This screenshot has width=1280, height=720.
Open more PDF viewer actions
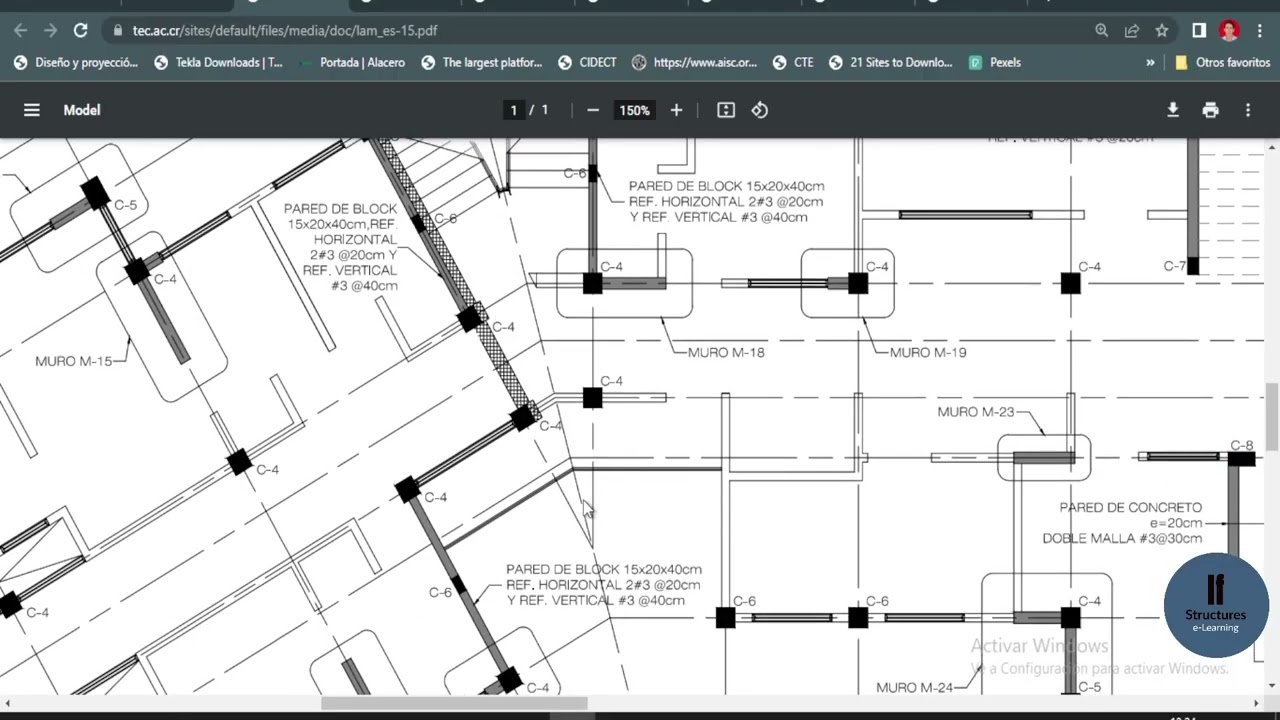tap(1248, 110)
